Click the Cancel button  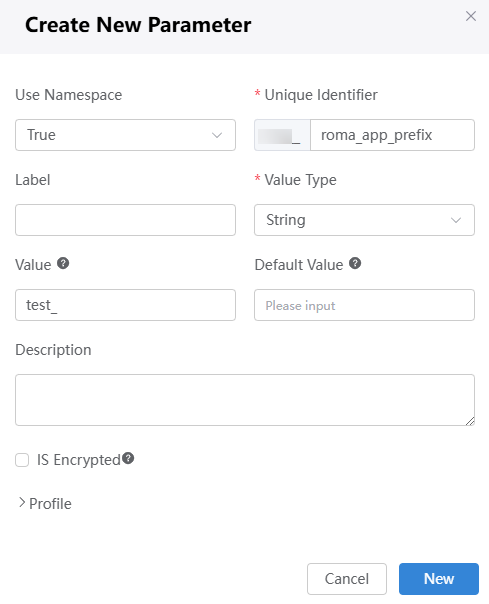click(x=347, y=579)
